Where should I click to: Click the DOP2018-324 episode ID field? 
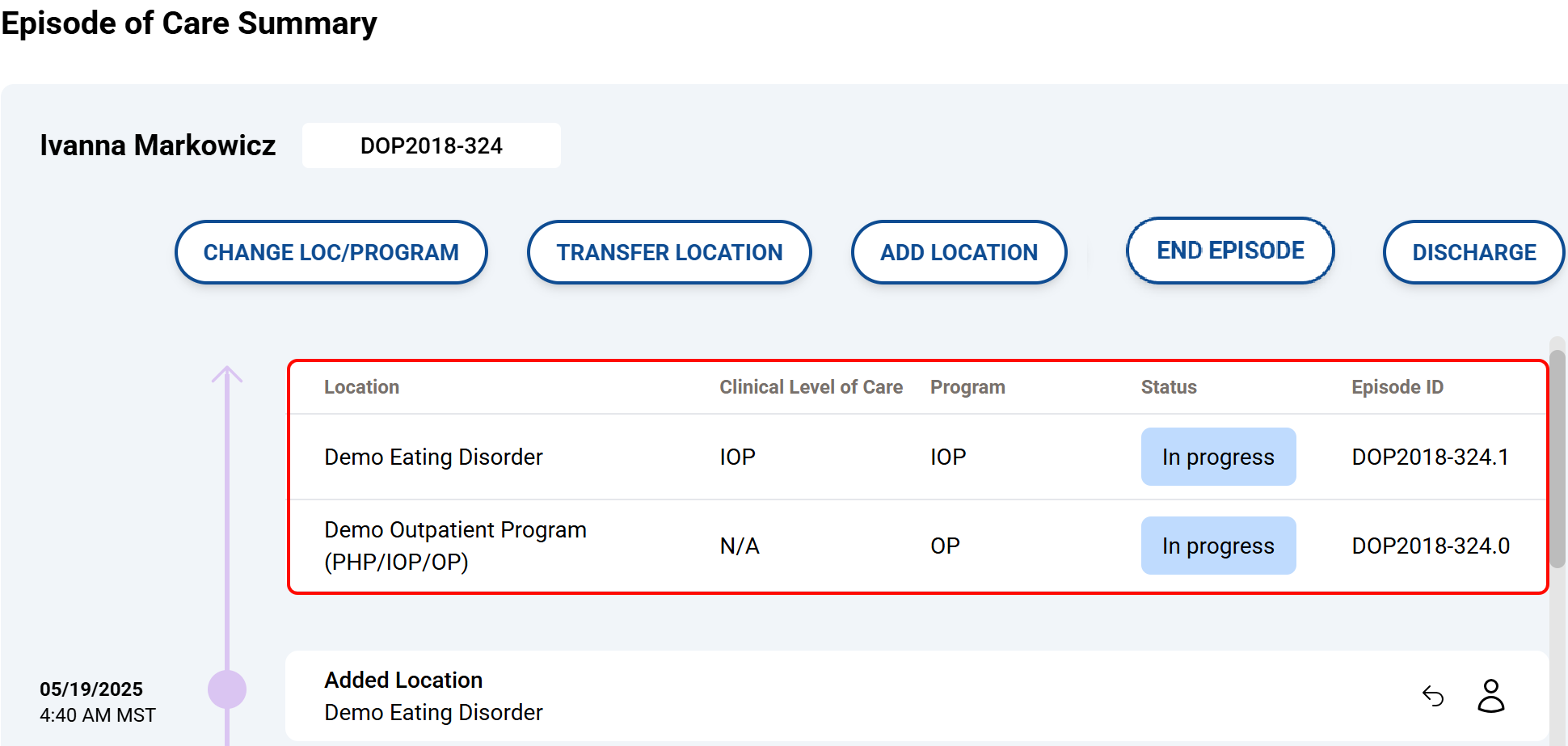[x=432, y=145]
